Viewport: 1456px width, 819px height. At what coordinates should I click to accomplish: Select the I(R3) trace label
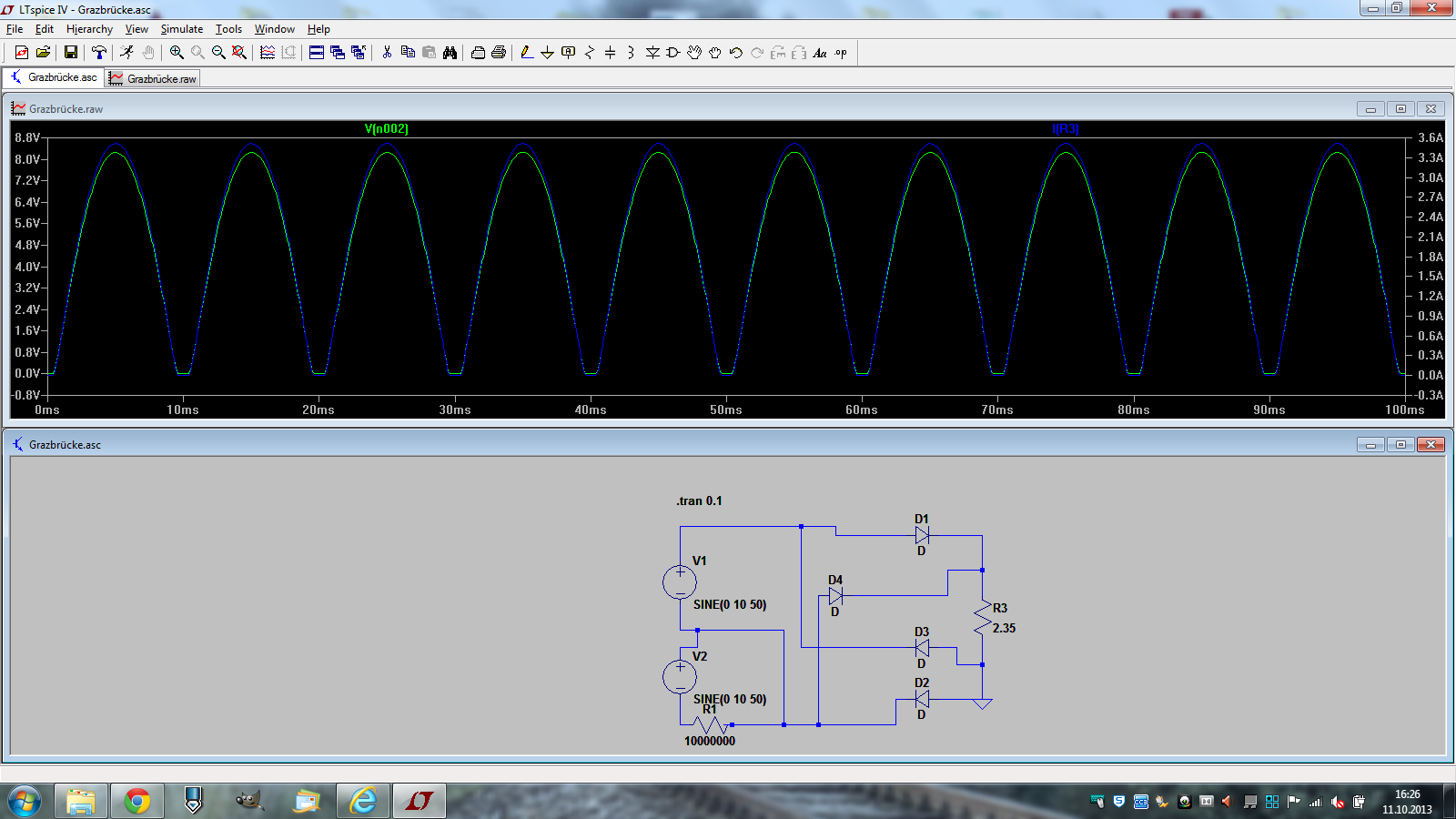[x=1066, y=129]
